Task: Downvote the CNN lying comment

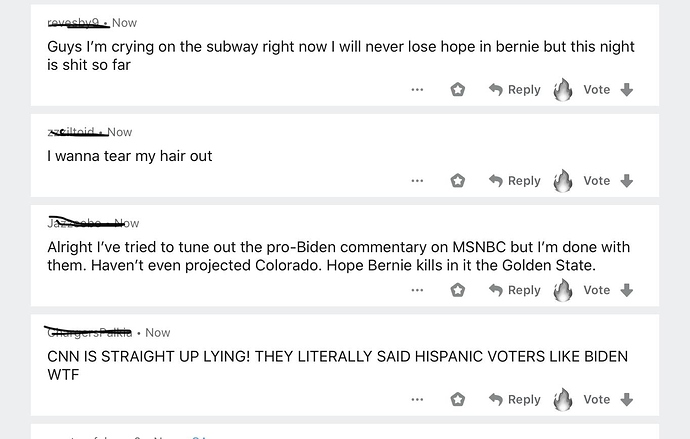Action: (x=627, y=399)
